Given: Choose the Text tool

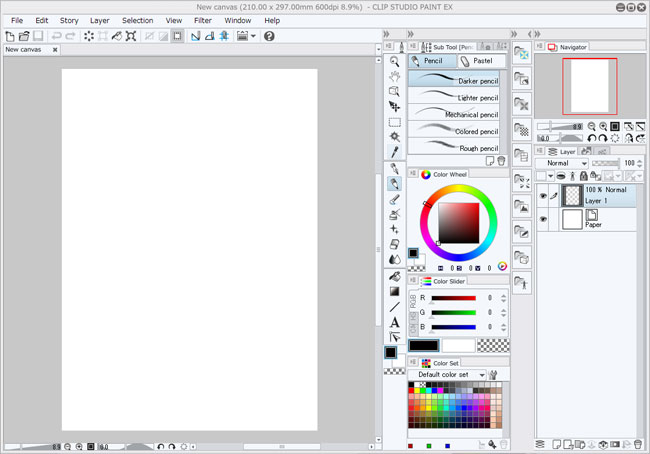Looking at the screenshot, I should click(395, 322).
